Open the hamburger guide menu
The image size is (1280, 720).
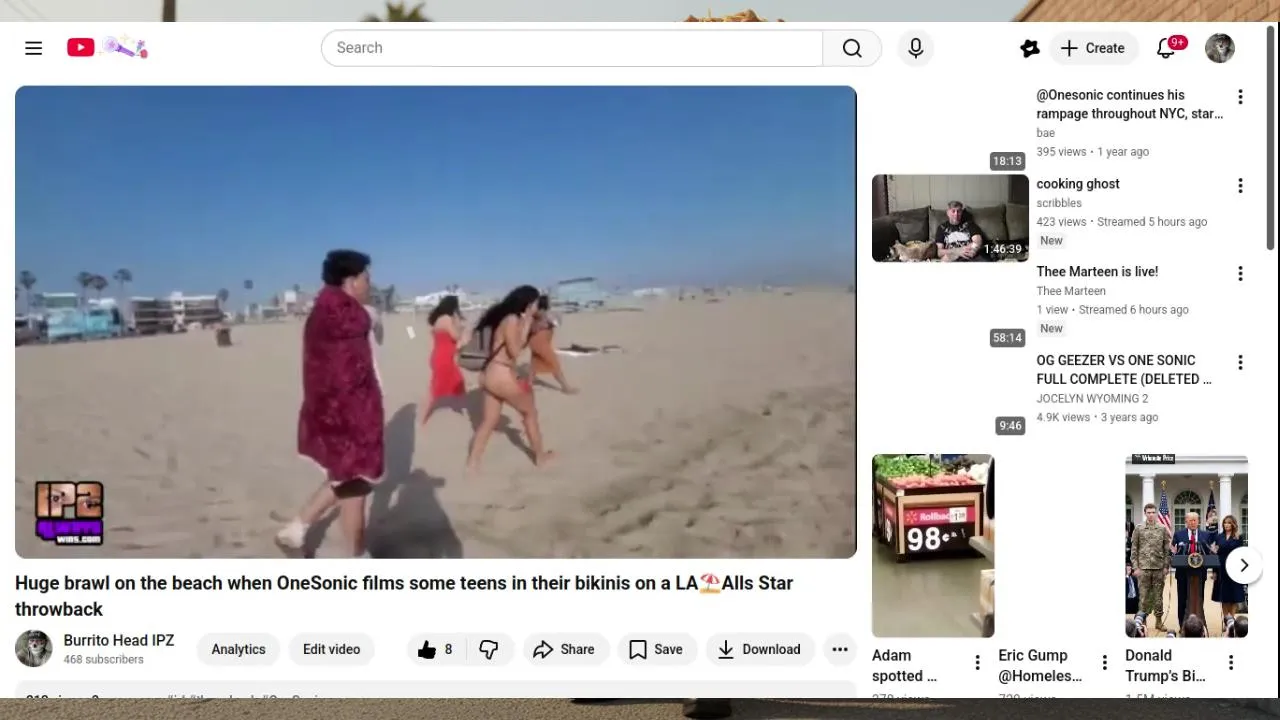click(34, 48)
